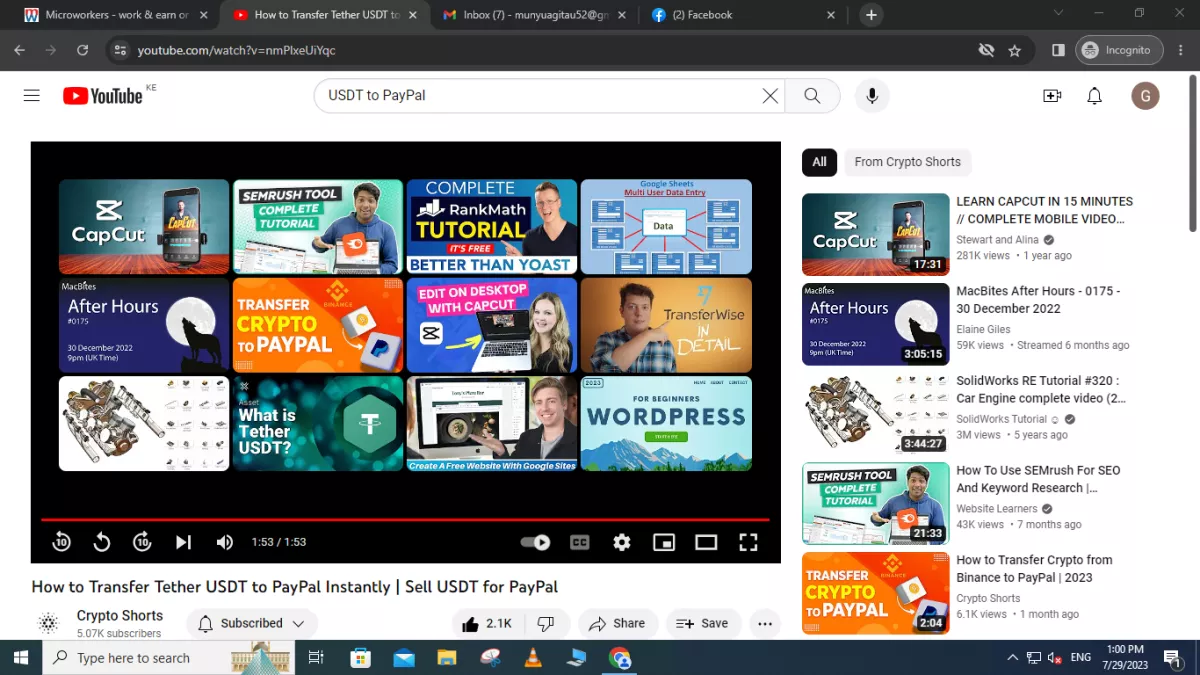
Task: Mute the video volume speaker icon
Action: tap(225, 542)
